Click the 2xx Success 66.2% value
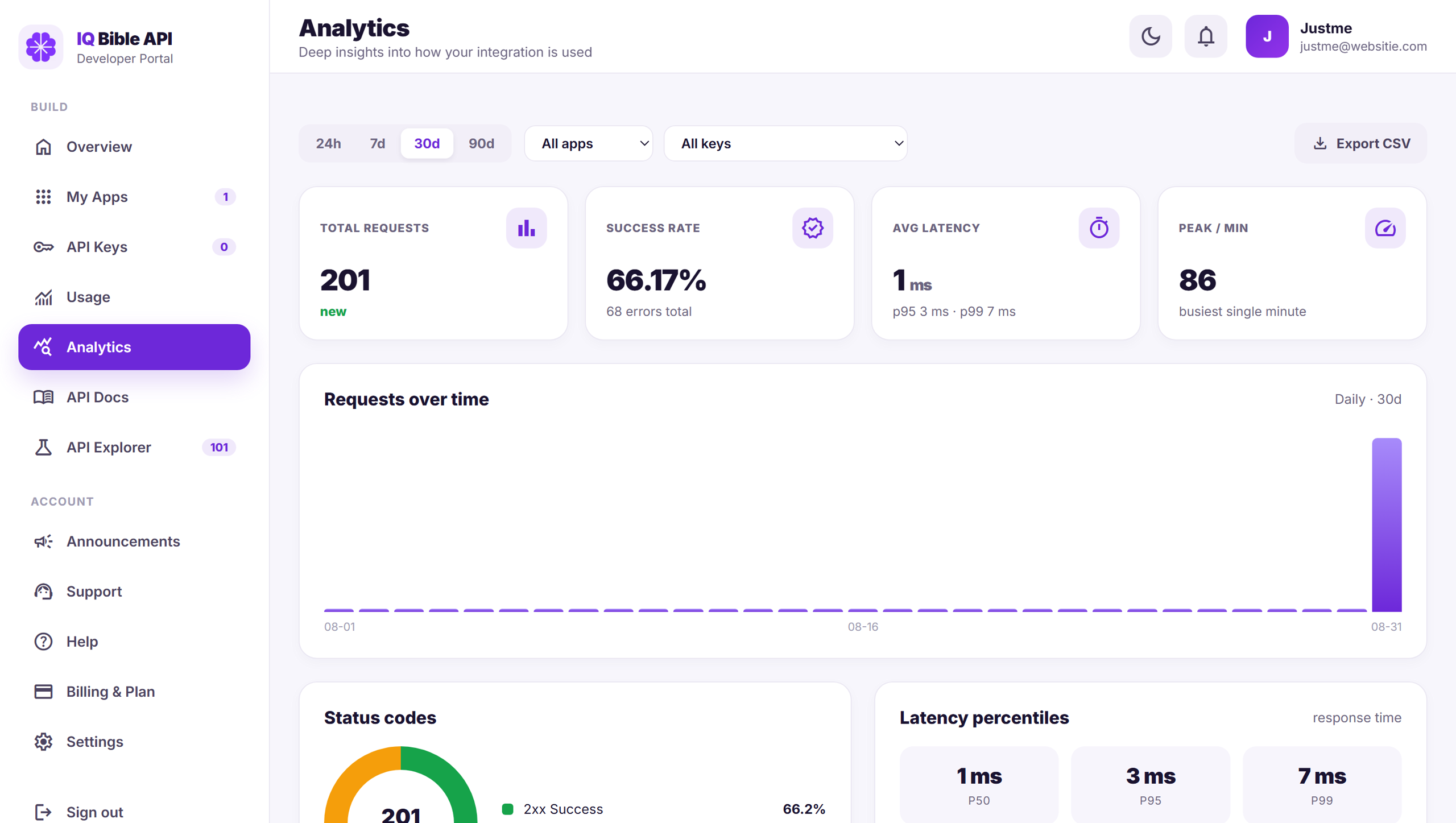The height and width of the screenshot is (823, 1456). 804,809
